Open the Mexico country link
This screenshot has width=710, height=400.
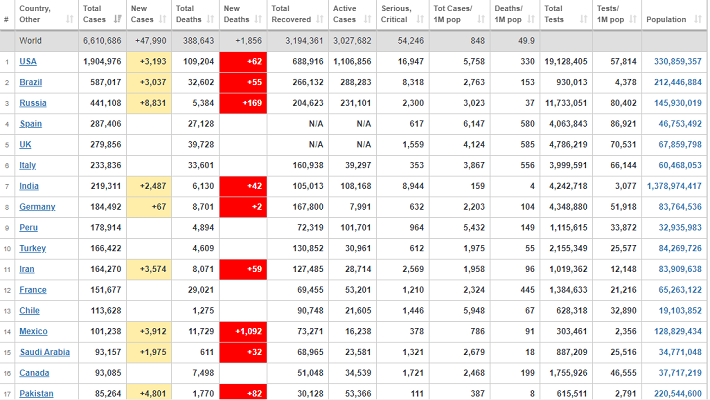tap(33, 332)
